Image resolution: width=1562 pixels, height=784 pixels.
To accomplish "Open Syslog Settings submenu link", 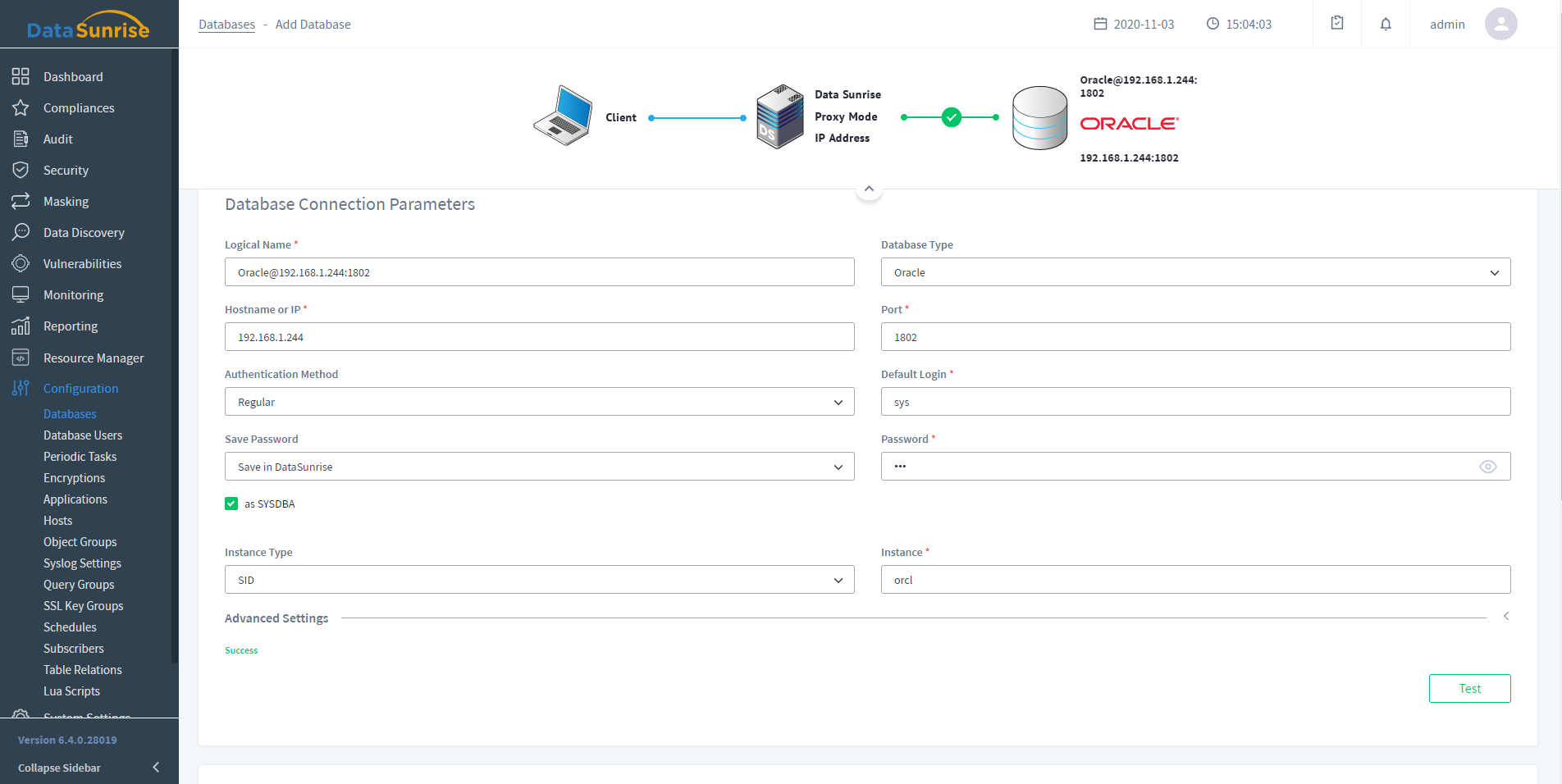I will click(x=82, y=563).
